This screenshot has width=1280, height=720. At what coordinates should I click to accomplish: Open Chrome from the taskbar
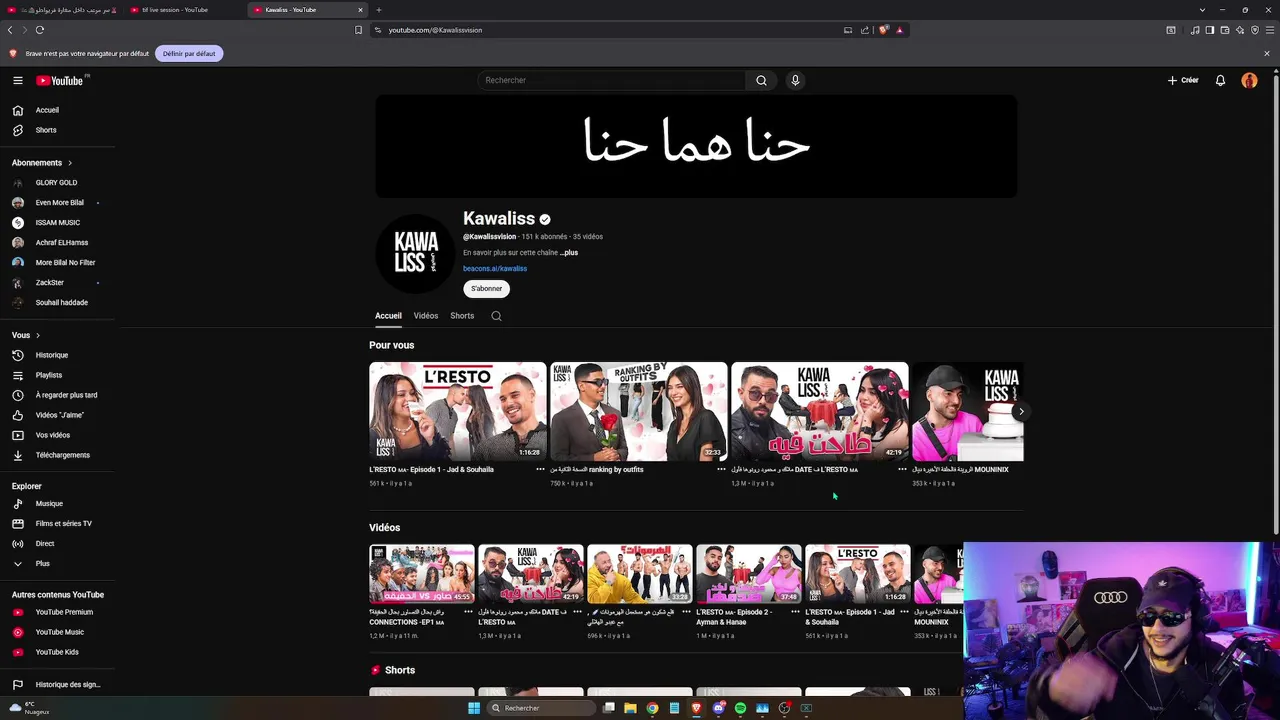652,708
